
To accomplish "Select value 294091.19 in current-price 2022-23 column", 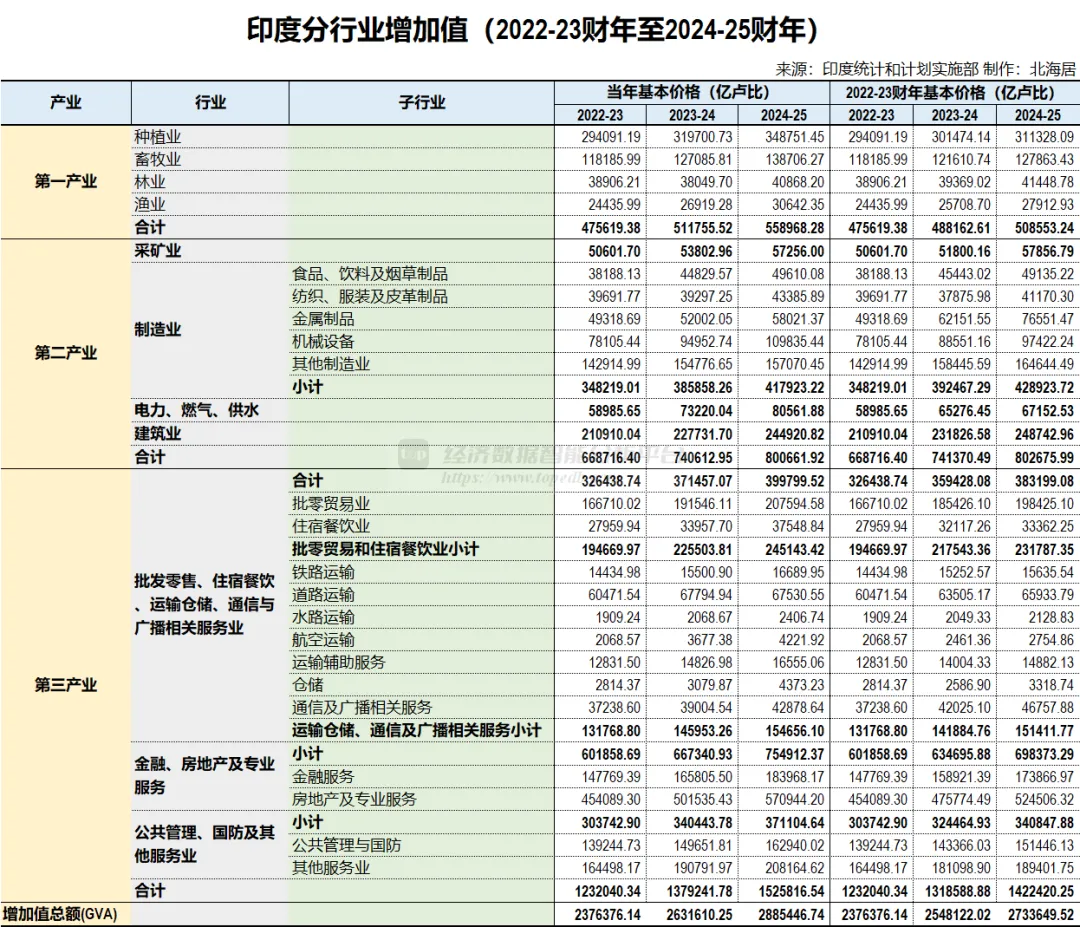I will click(x=611, y=137).
